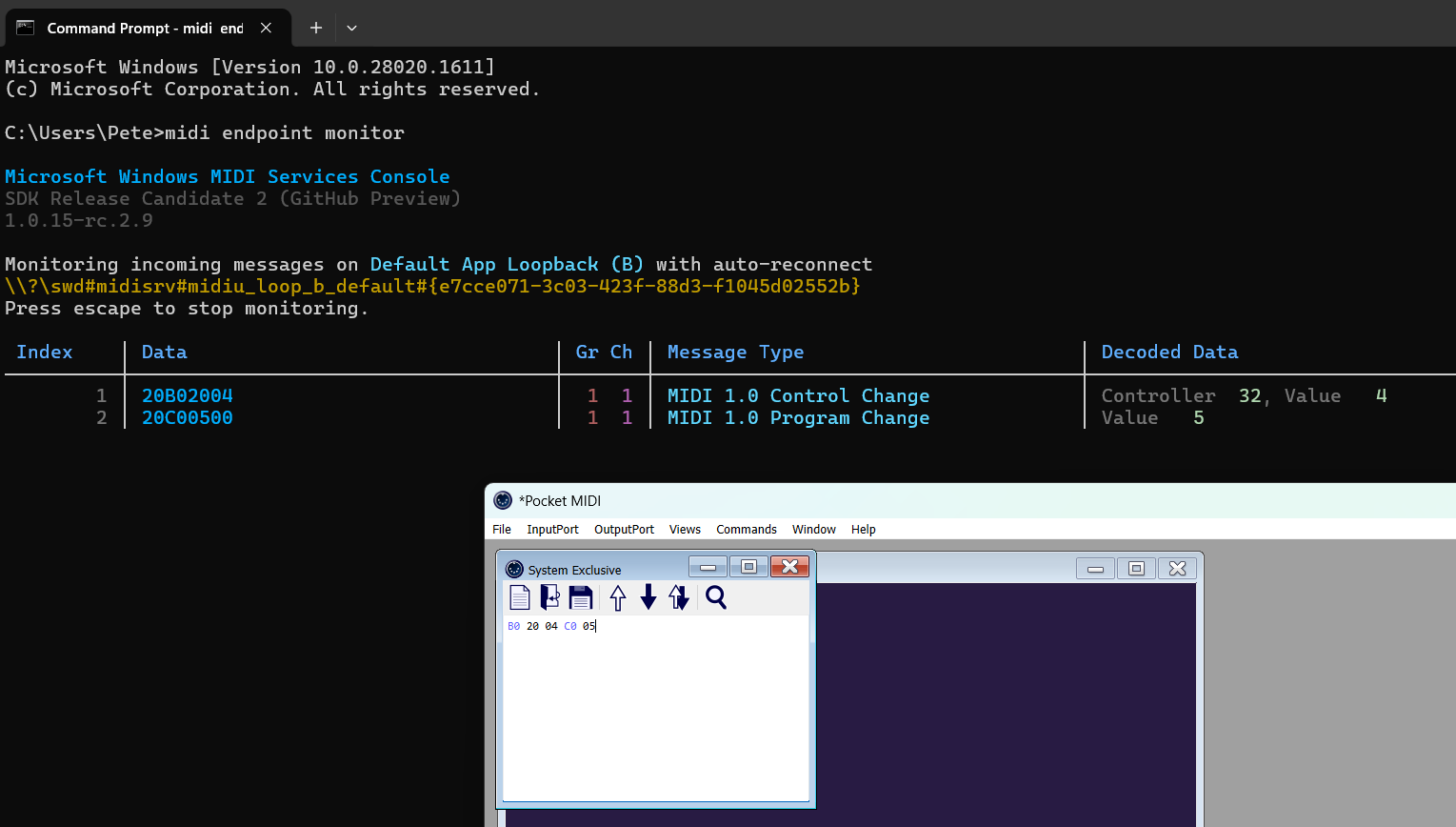This screenshot has width=1456, height=827.
Task: Minimize the background Pocket MIDI child window
Action: [x=1095, y=569]
